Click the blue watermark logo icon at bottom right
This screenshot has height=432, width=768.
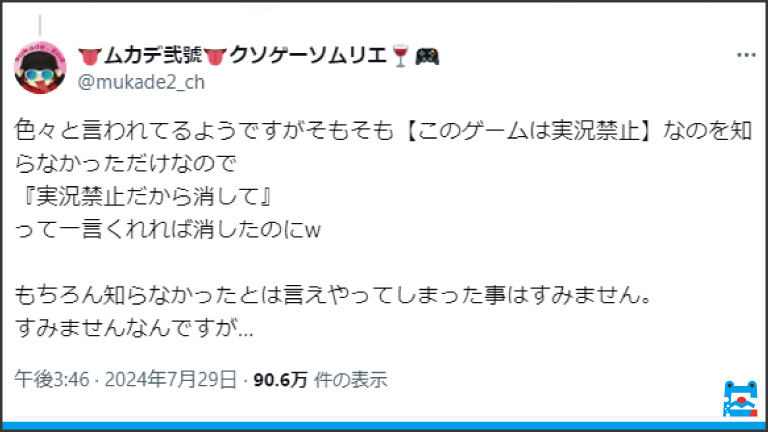click(x=741, y=399)
